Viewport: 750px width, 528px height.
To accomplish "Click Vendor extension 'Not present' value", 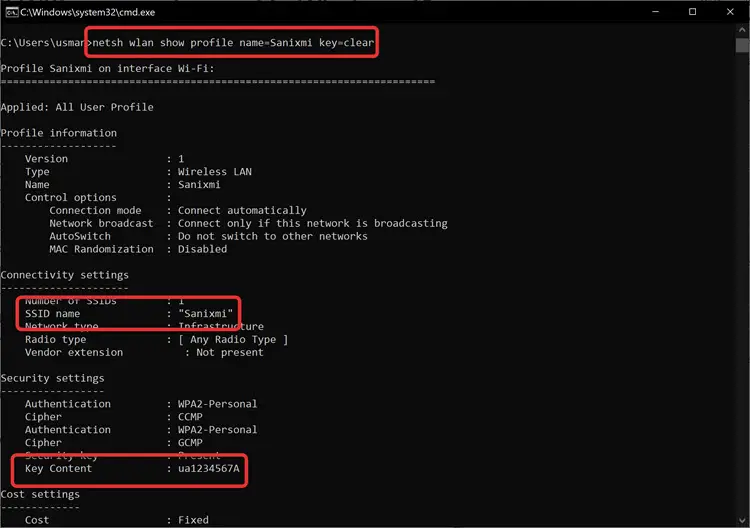I will click(x=230, y=352).
